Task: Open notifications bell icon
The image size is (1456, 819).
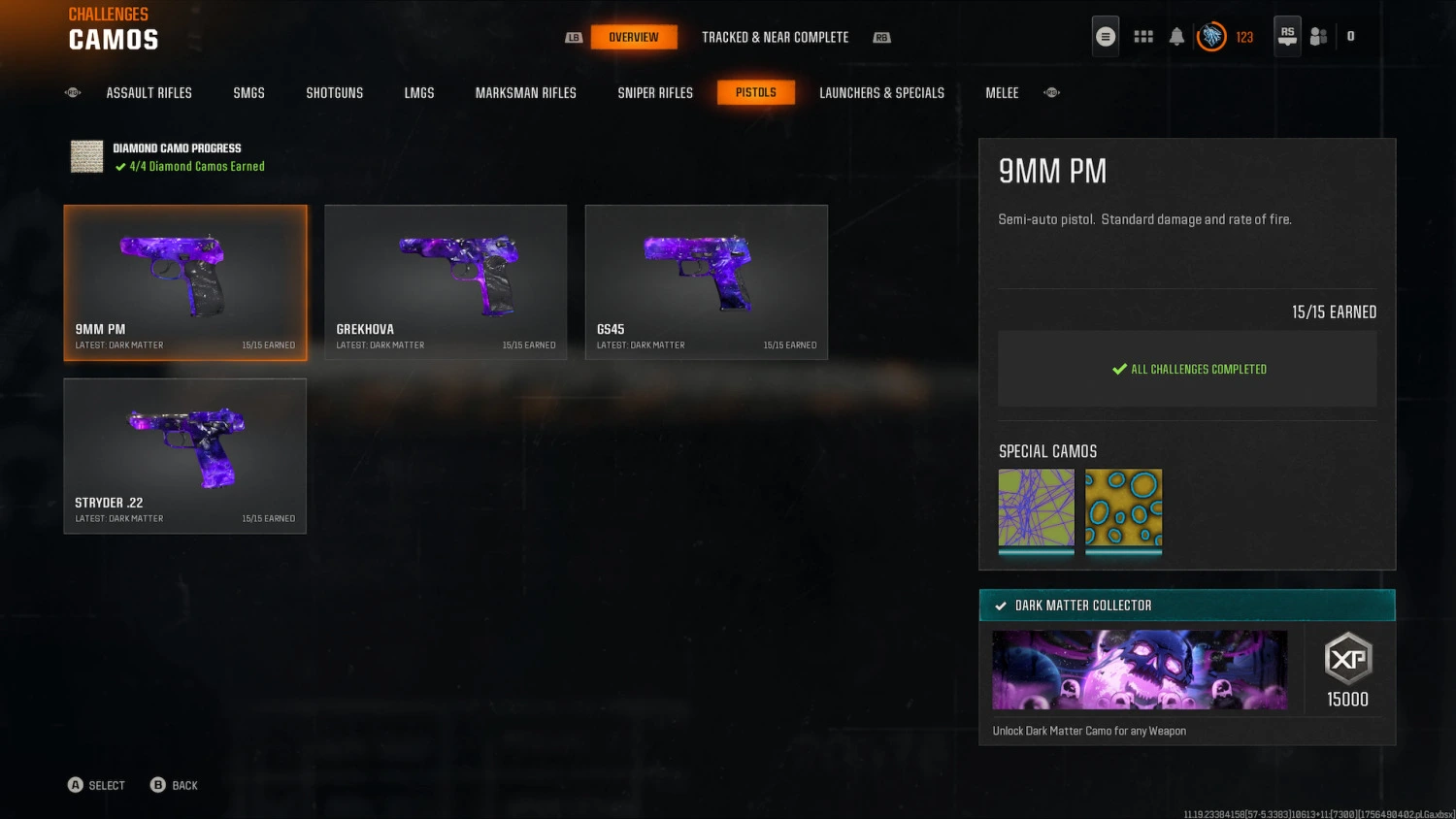Action: coord(1176,37)
